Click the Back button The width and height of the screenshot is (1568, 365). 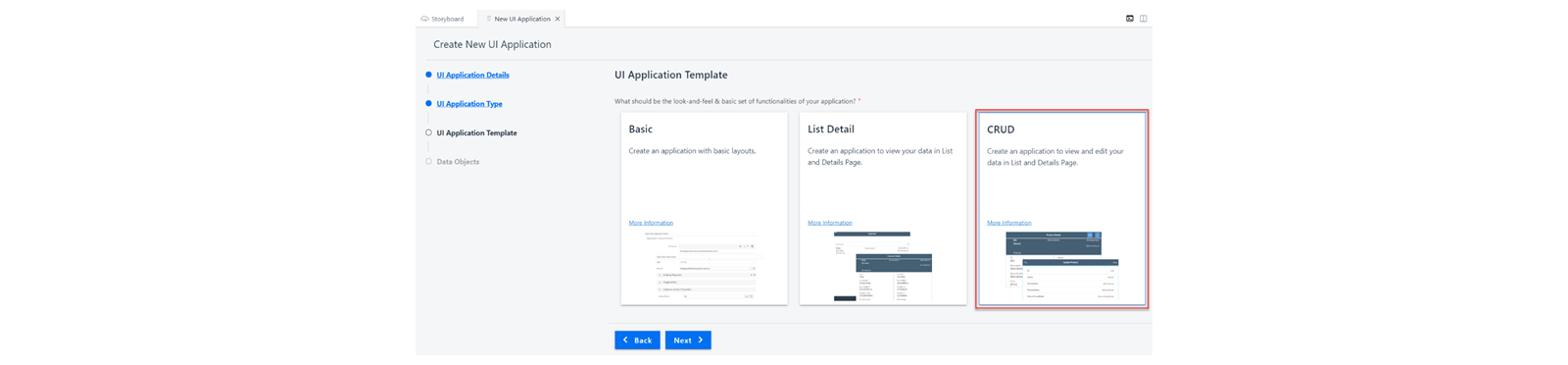(637, 340)
